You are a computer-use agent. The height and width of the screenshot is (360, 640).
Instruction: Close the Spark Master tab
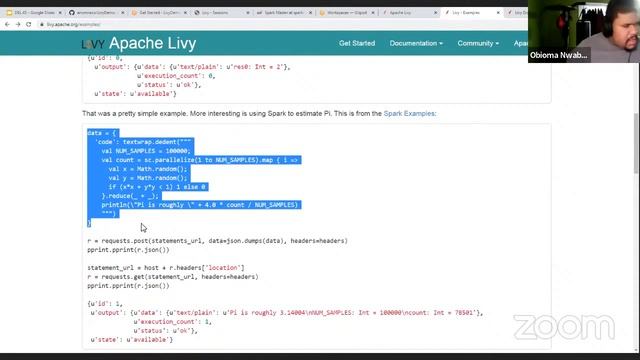(310, 13)
